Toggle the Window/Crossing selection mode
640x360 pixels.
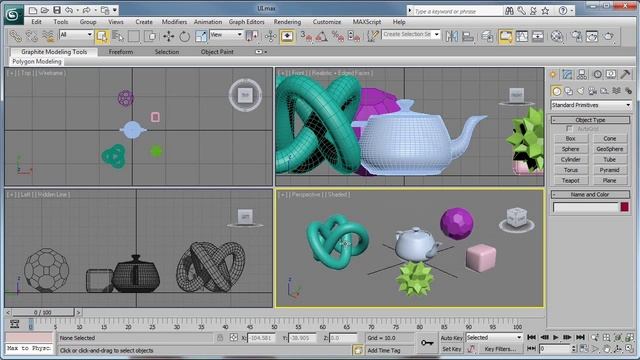(x=151, y=36)
